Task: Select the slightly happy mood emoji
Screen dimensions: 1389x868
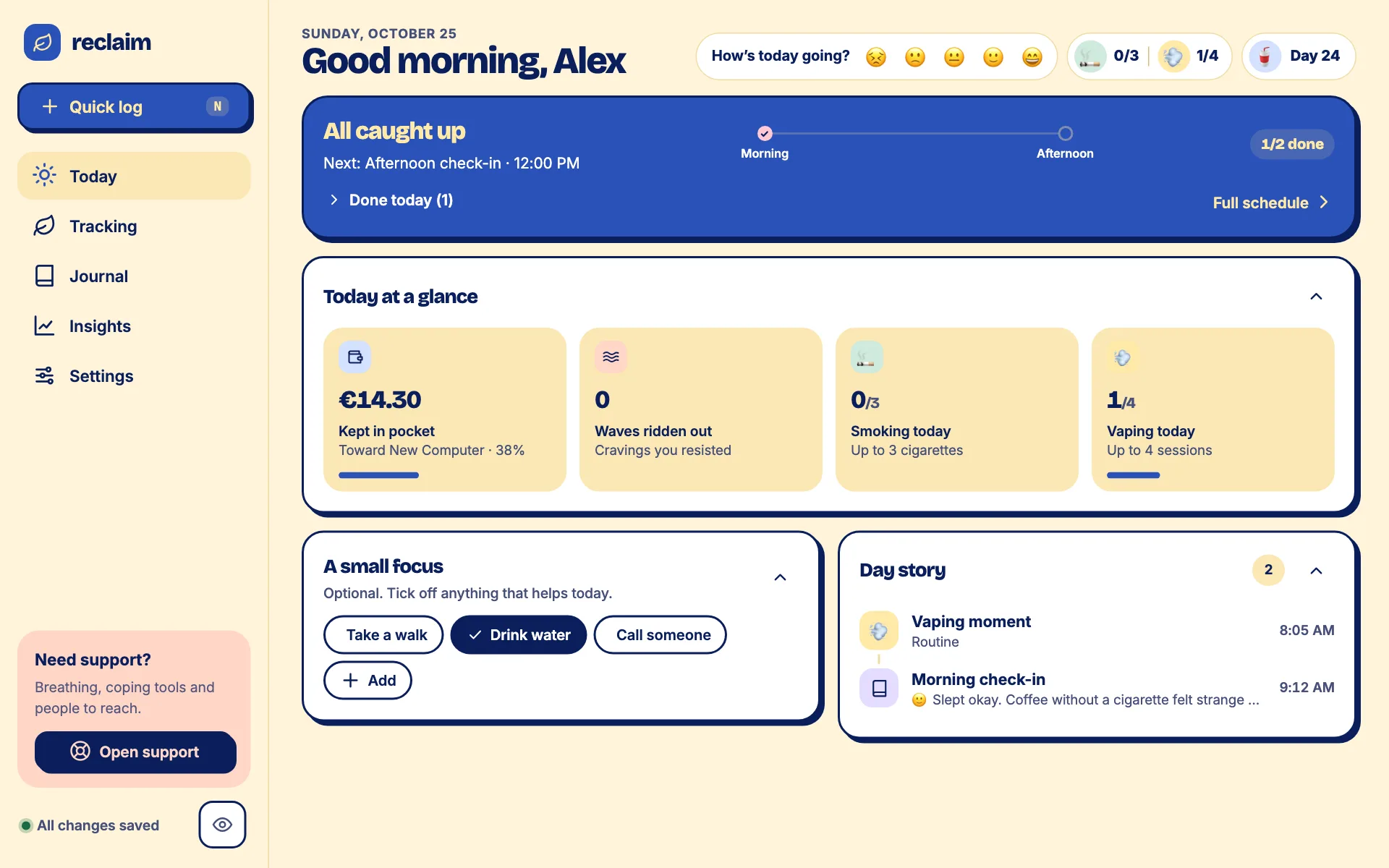Action: 993,56
